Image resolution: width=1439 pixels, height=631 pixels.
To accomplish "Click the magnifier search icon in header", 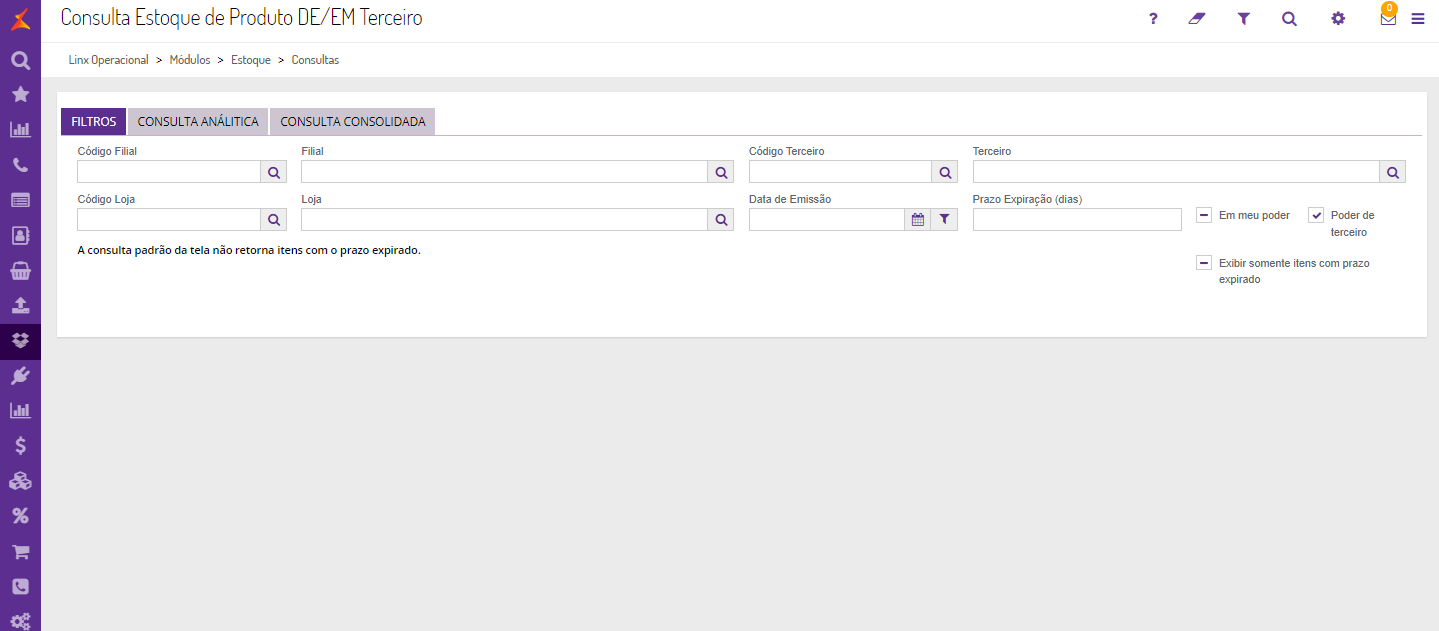I will pos(1289,18).
